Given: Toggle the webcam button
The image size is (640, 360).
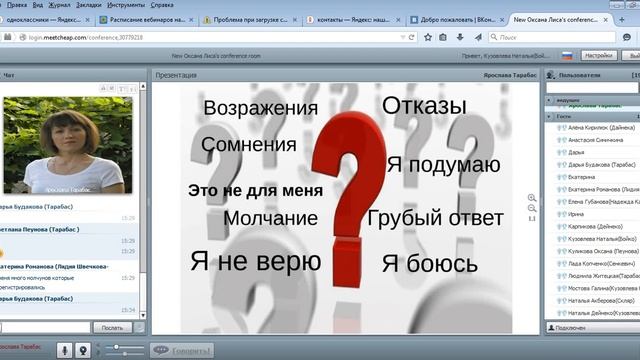Looking at the screenshot, I should click(x=83, y=351).
